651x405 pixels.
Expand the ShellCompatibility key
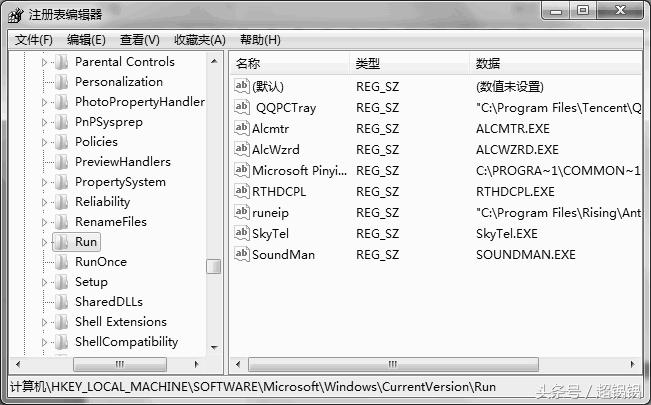point(44,342)
